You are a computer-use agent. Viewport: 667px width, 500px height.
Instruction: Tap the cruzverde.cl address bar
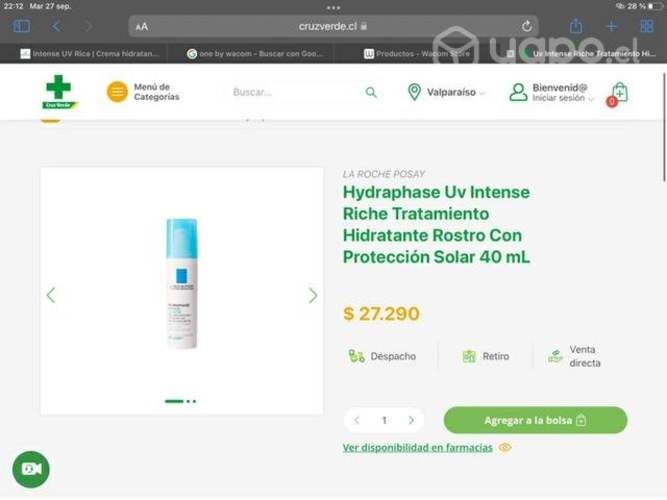(x=333, y=26)
